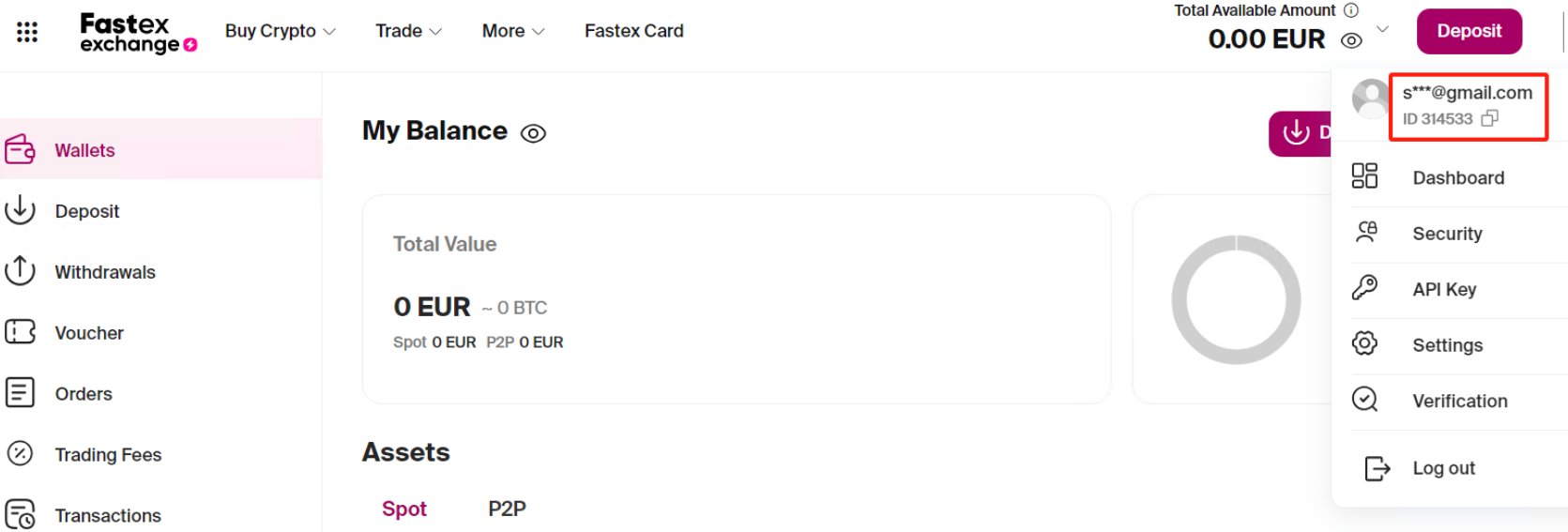Open the More dropdown menu
This screenshot has width=1568, height=532.
coord(512,31)
